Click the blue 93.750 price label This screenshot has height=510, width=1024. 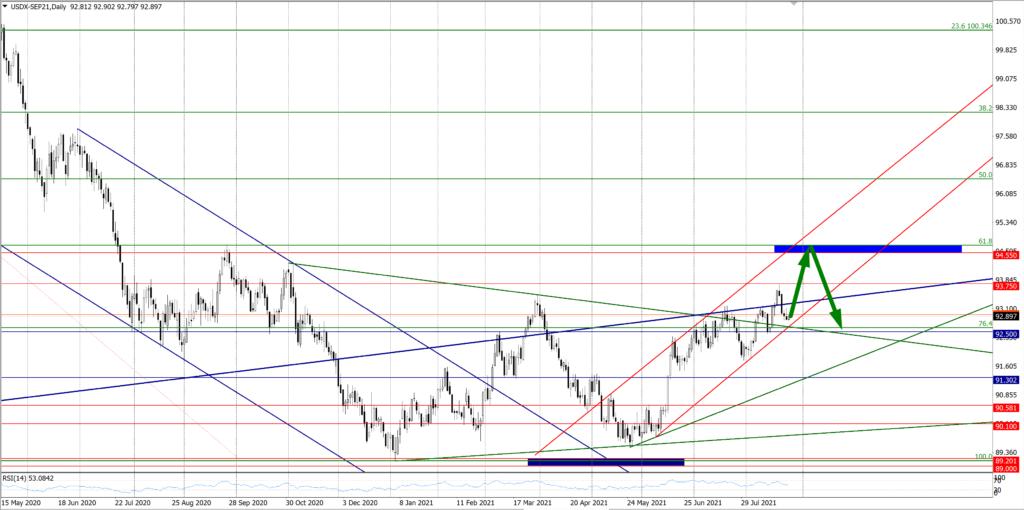(x=1005, y=285)
